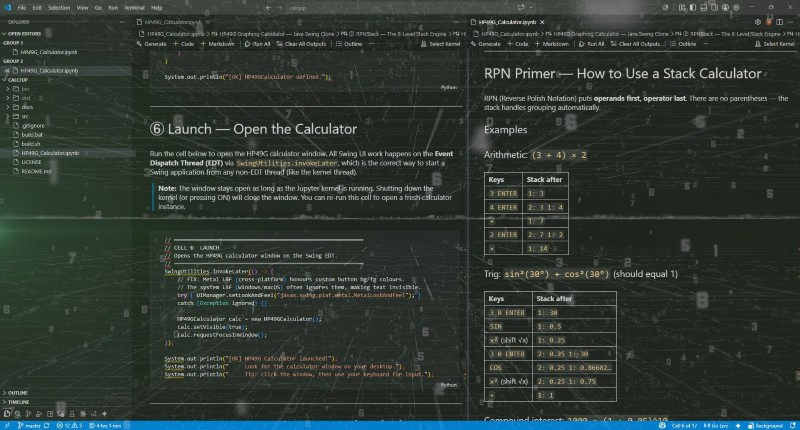The height and width of the screenshot is (430, 800).
Task: Open the build.bat file
Action: (x=32, y=135)
